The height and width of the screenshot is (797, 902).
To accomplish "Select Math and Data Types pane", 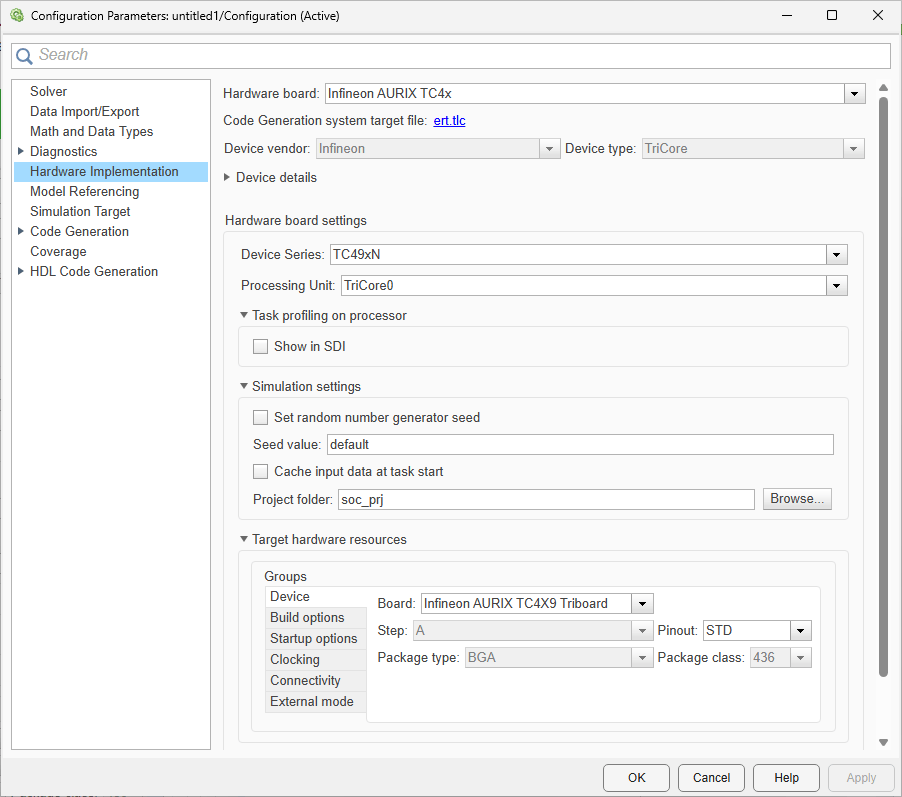I will [x=91, y=132].
